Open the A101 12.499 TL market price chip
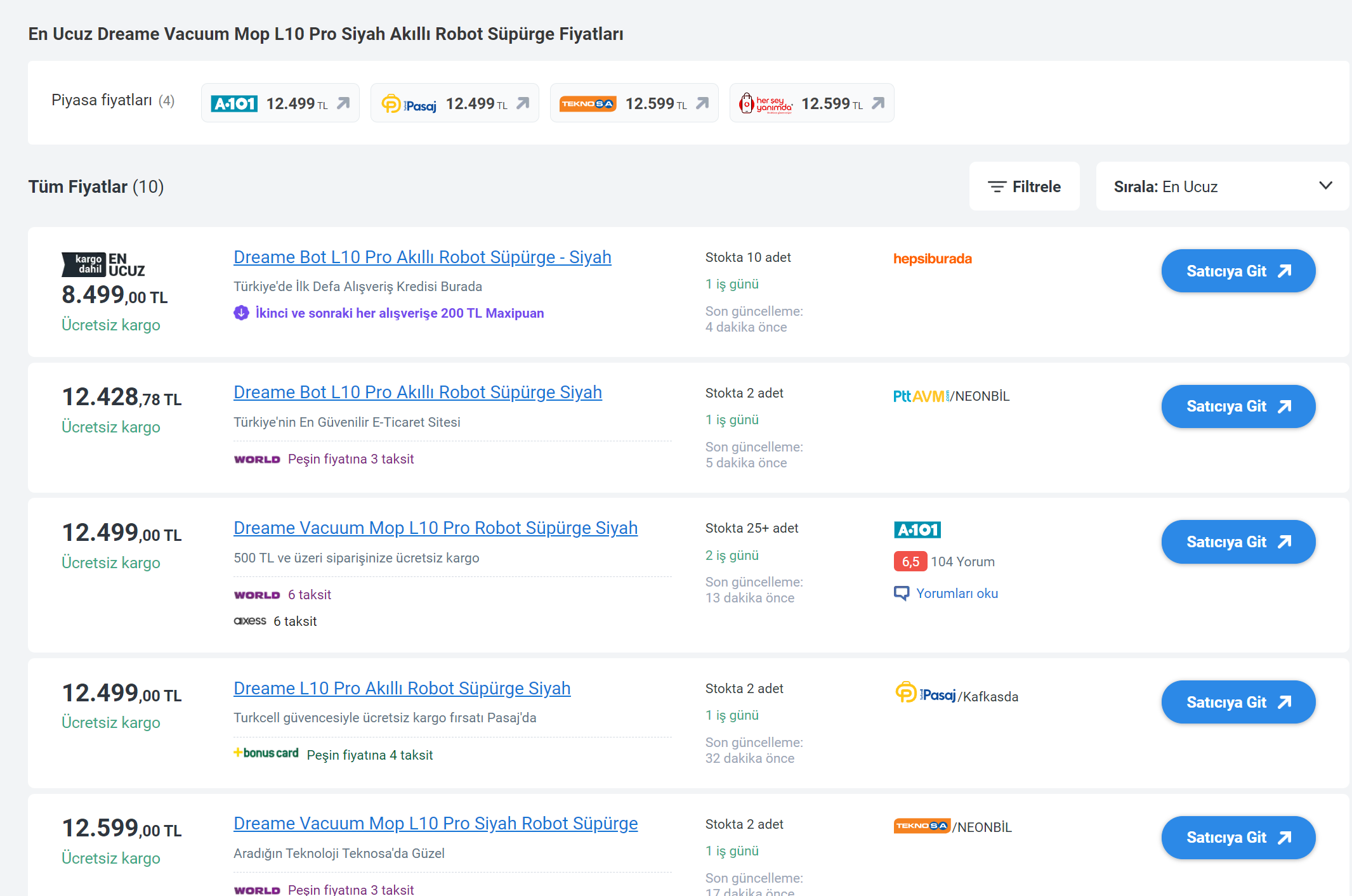Viewport: 1352px width, 896px height. click(x=280, y=103)
